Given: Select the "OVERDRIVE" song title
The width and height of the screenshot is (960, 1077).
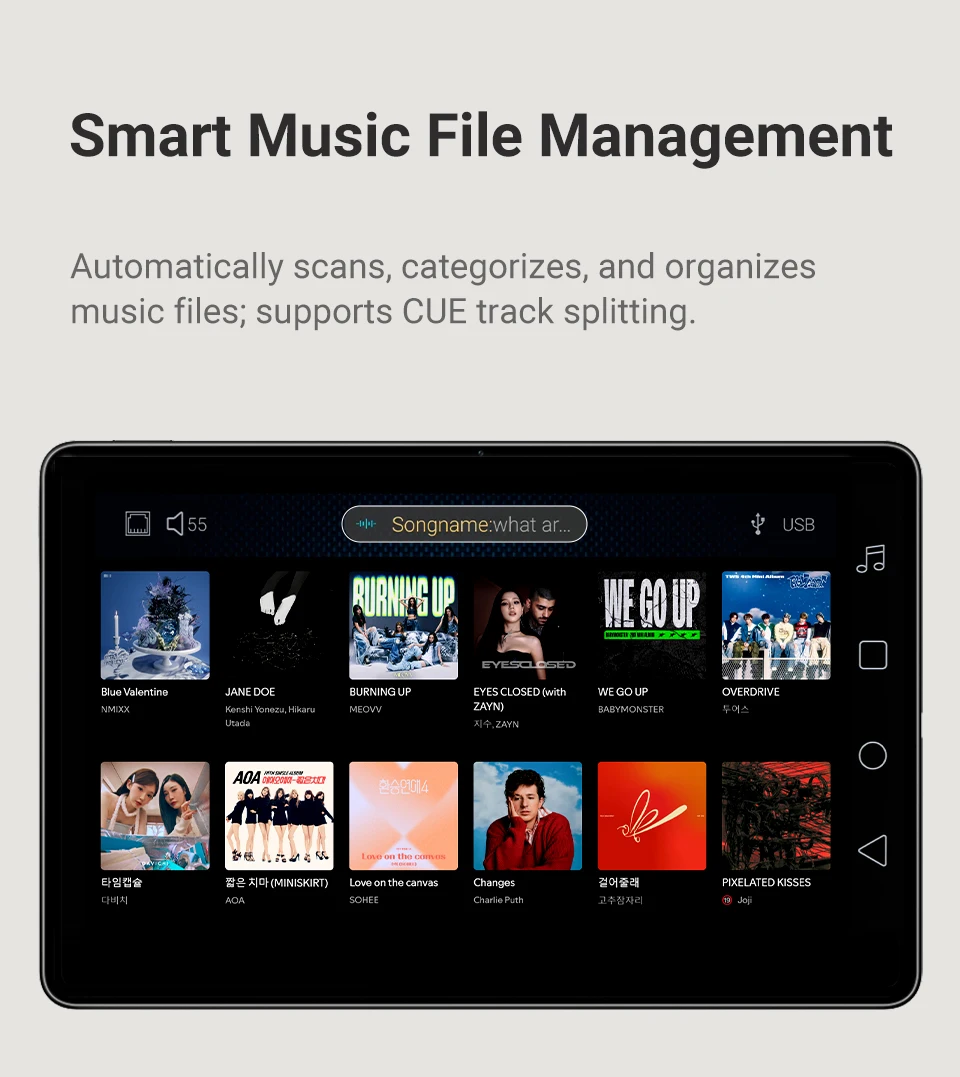Looking at the screenshot, I should [751, 692].
